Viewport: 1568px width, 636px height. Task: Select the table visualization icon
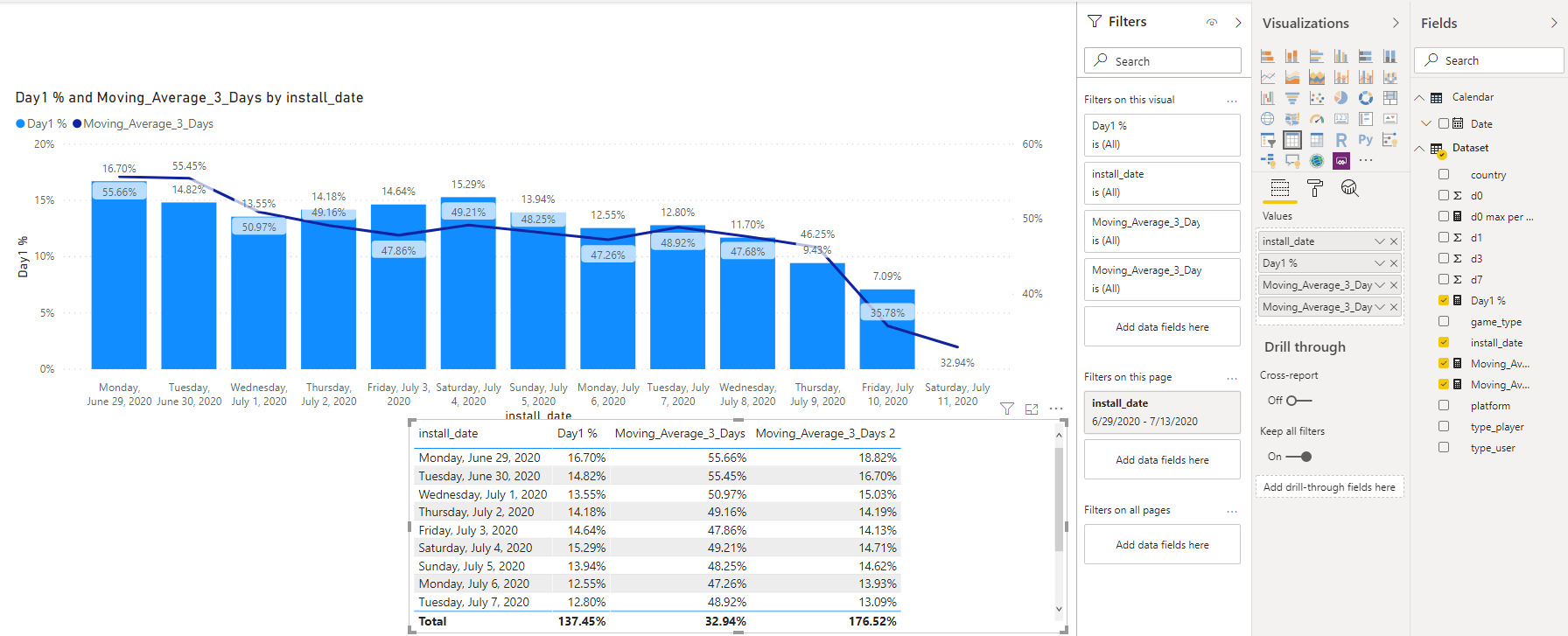[1291, 140]
